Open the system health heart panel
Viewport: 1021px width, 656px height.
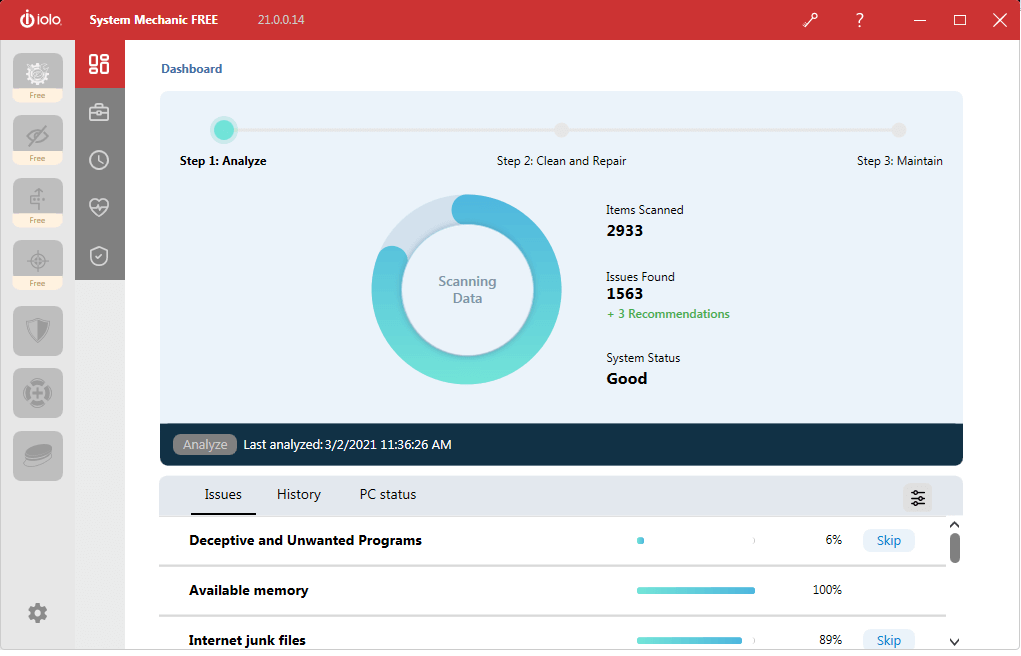click(99, 207)
